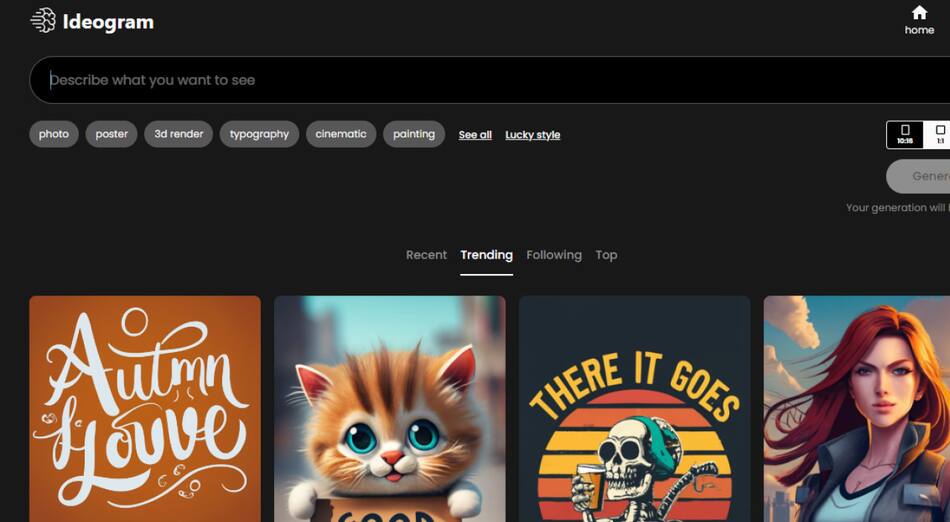Toggle the photo style tag
Viewport: 950px width, 522px height.
coord(54,134)
